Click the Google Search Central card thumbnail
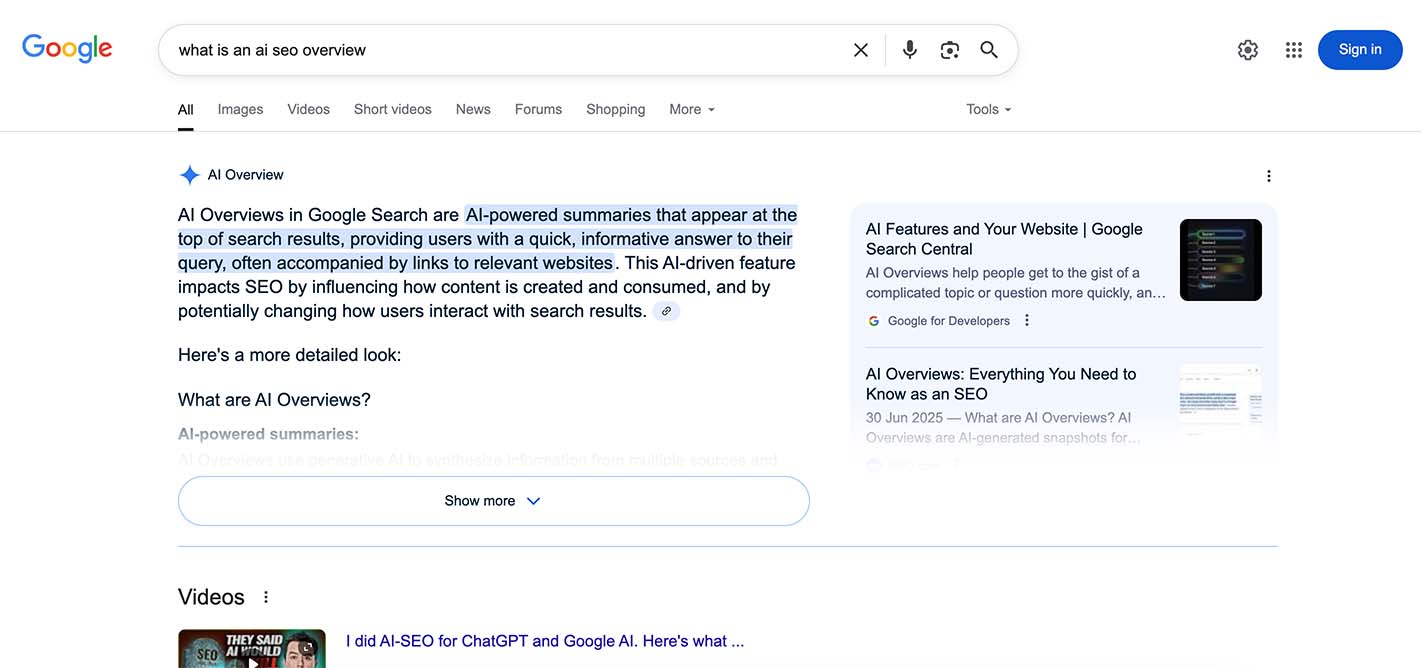The width and height of the screenshot is (1421, 668). tap(1221, 260)
